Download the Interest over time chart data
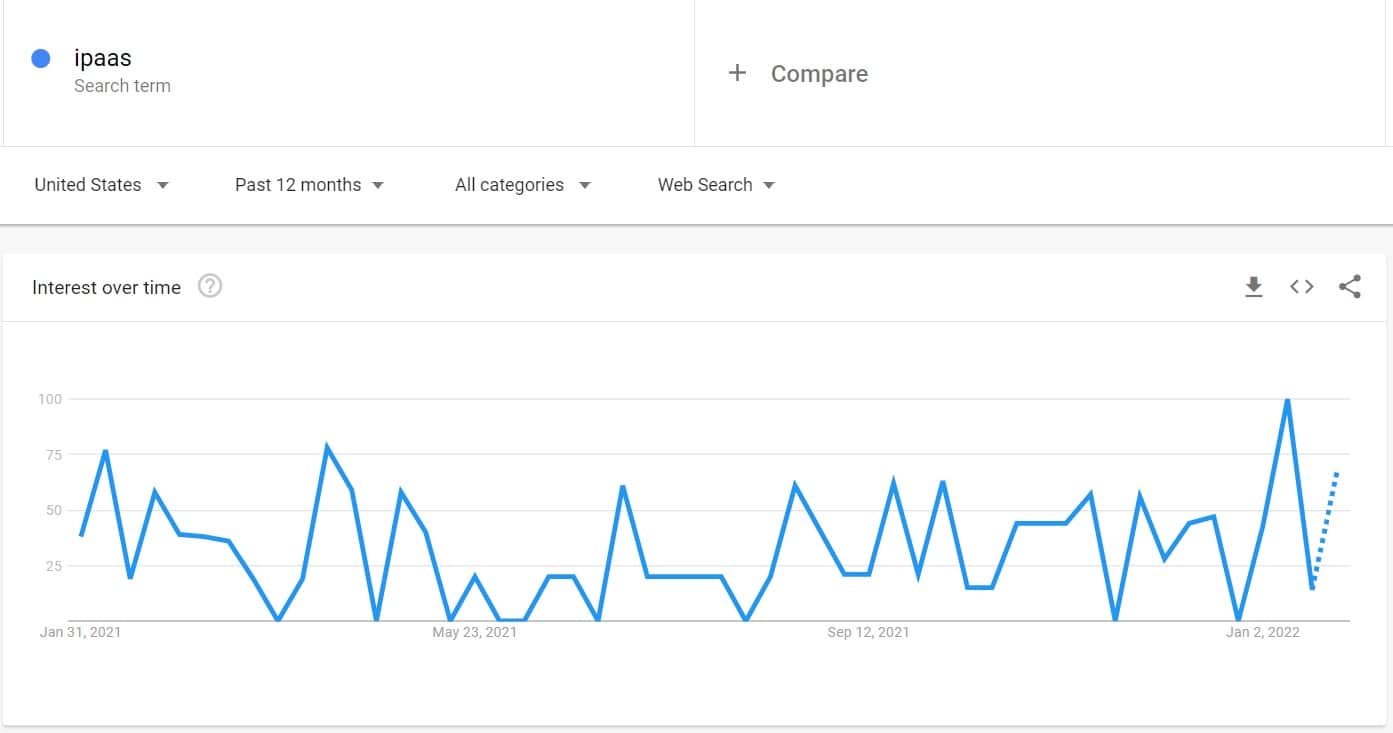Image resolution: width=1393 pixels, height=733 pixels. (1253, 287)
